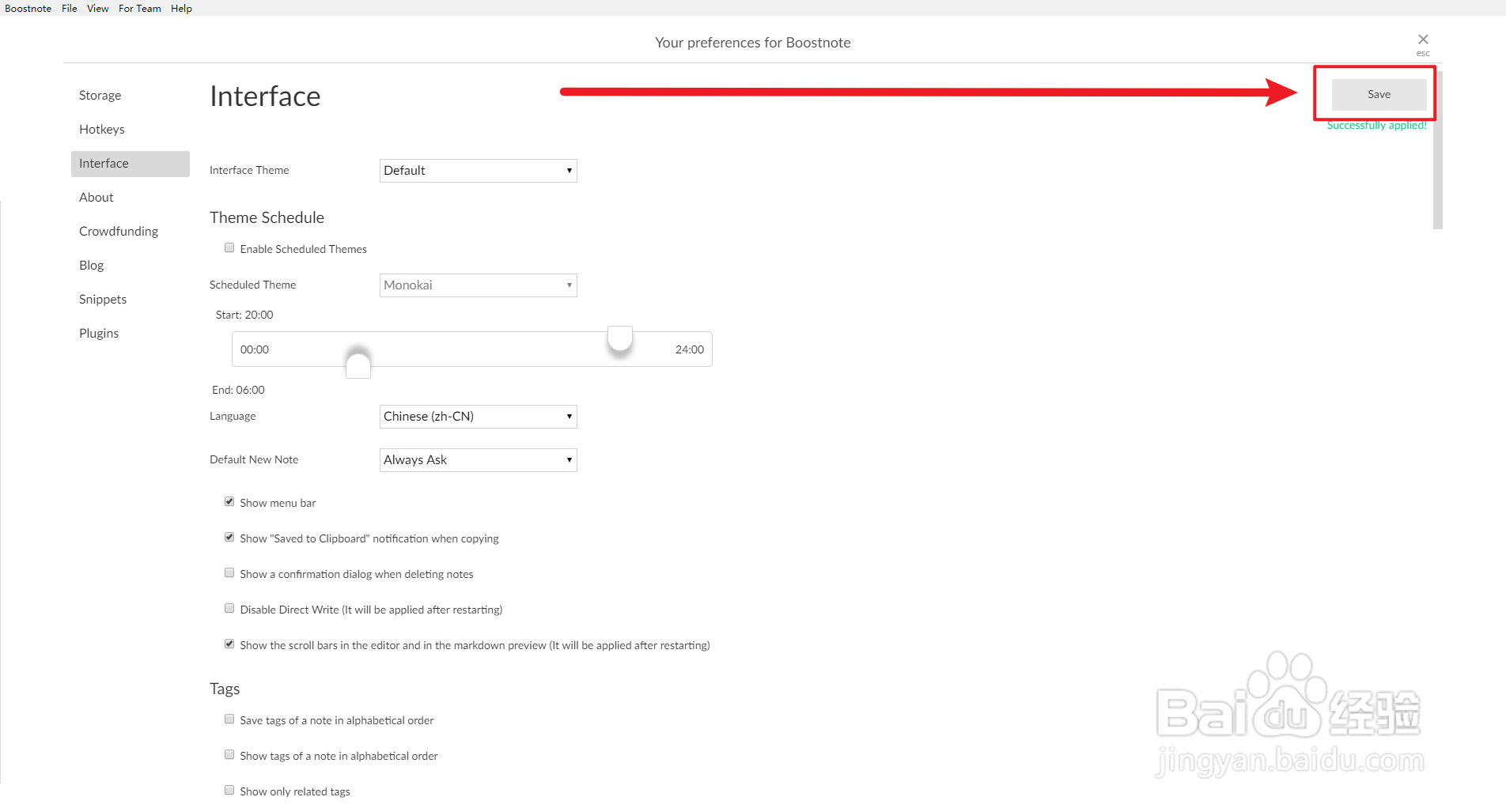Check Show only related tags

[229, 791]
